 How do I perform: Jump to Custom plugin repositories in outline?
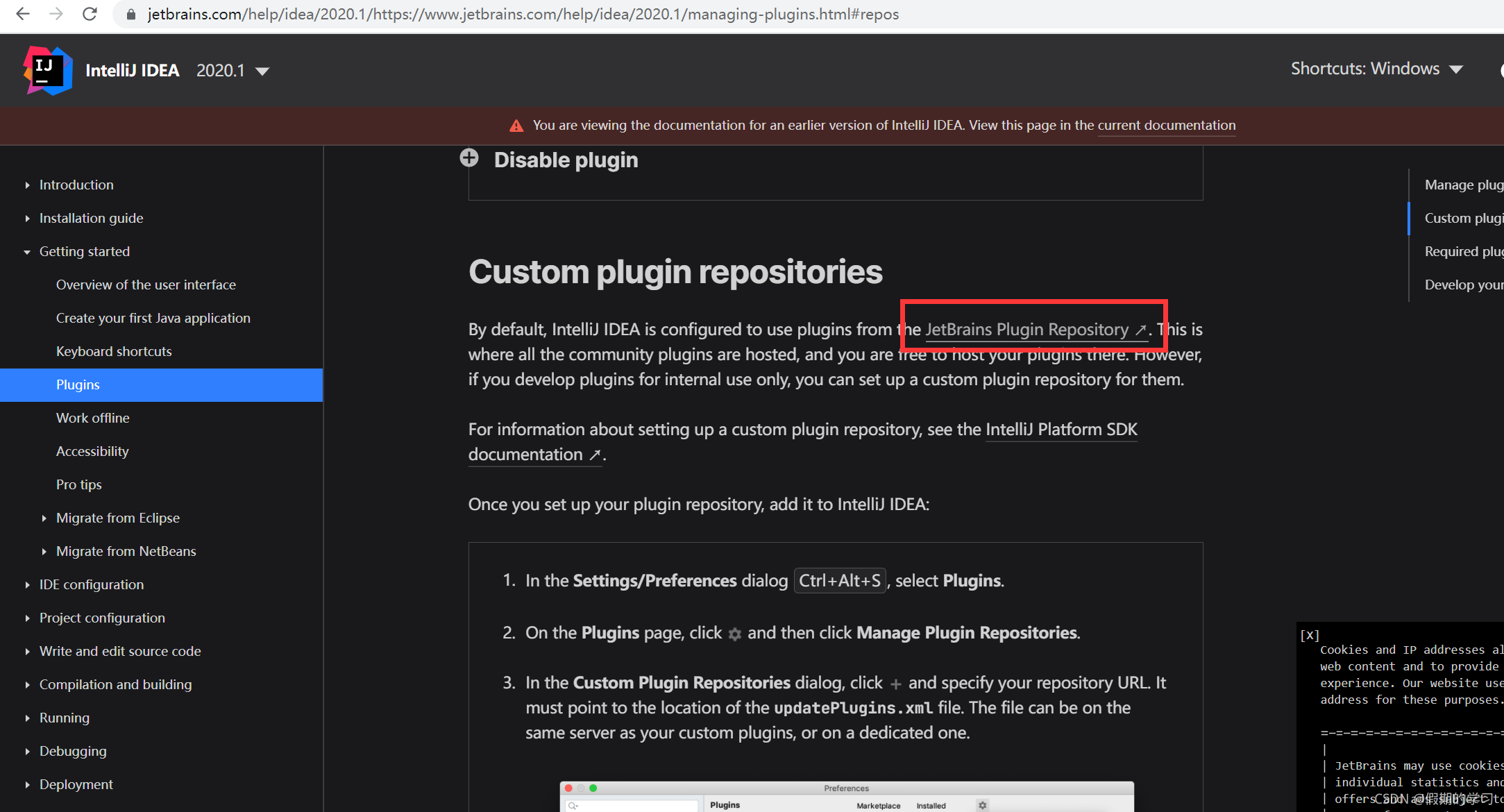tap(1464, 218)
